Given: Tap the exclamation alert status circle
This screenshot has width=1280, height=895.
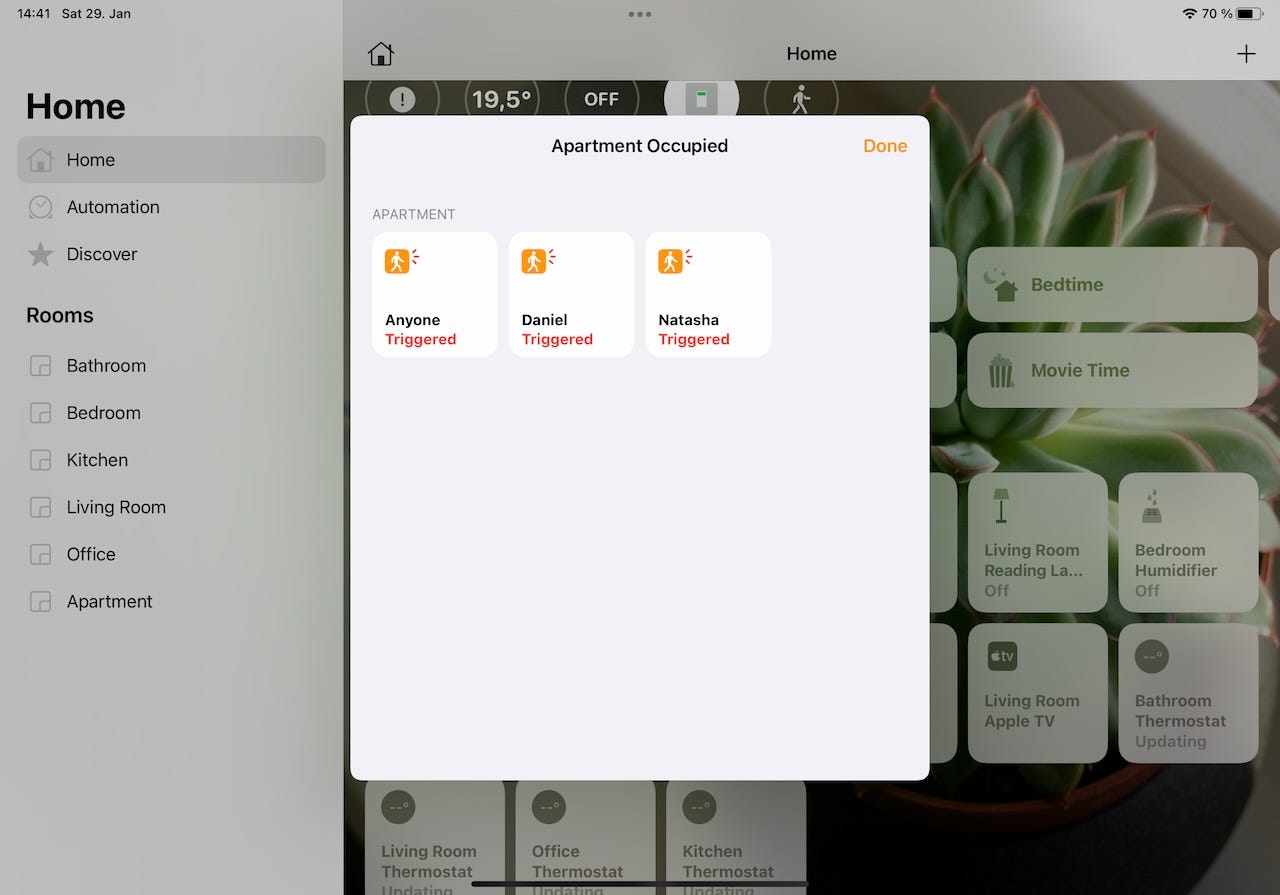Looking at the screenshot, I should pyautogui.click(x=402, y=99).
